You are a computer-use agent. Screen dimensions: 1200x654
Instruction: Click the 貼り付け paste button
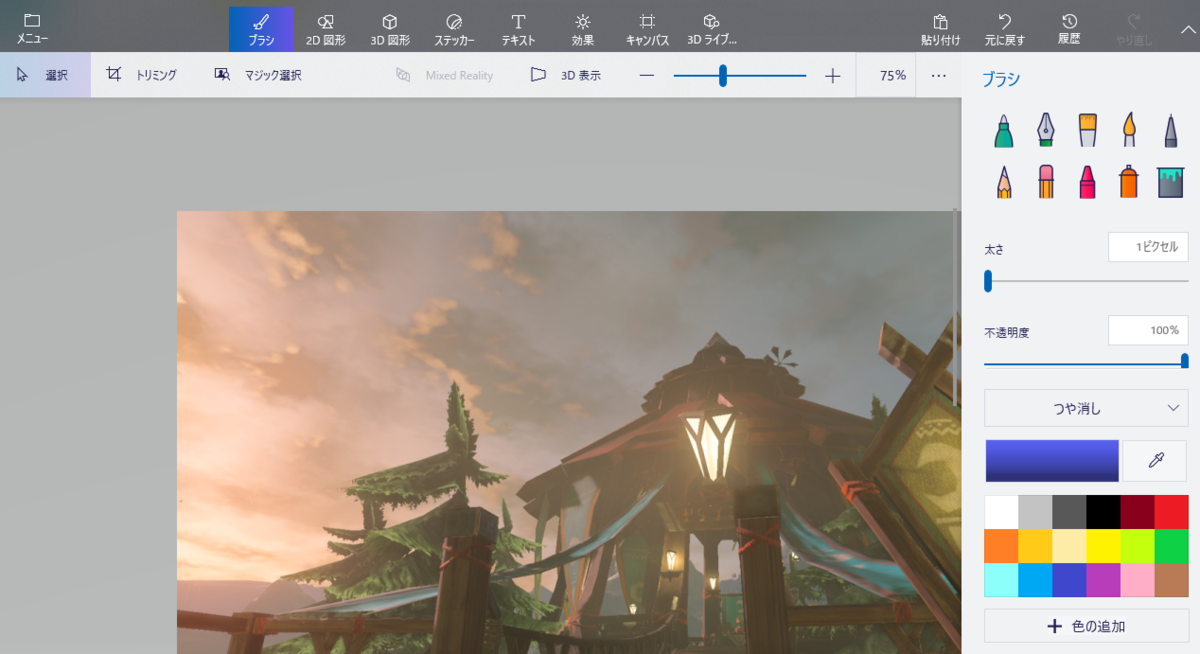pos(941,28)
